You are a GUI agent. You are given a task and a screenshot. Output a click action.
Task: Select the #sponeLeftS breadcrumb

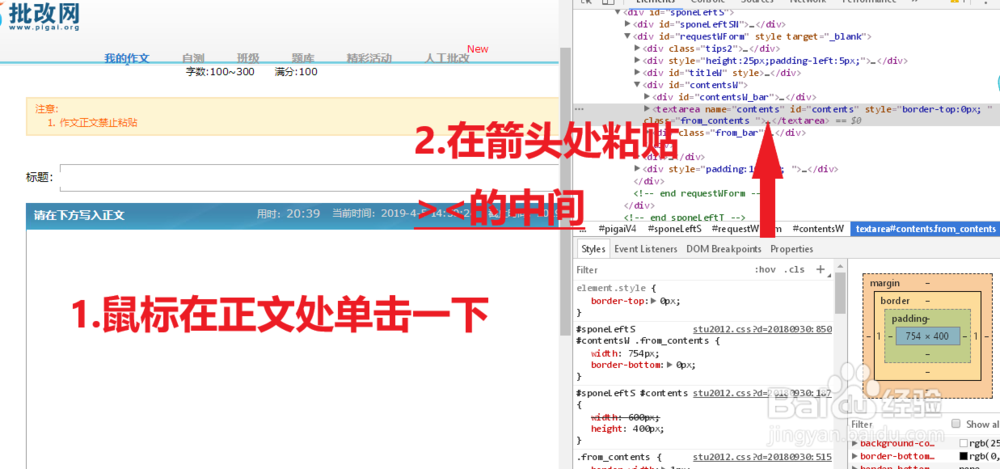tap(674, 229)
